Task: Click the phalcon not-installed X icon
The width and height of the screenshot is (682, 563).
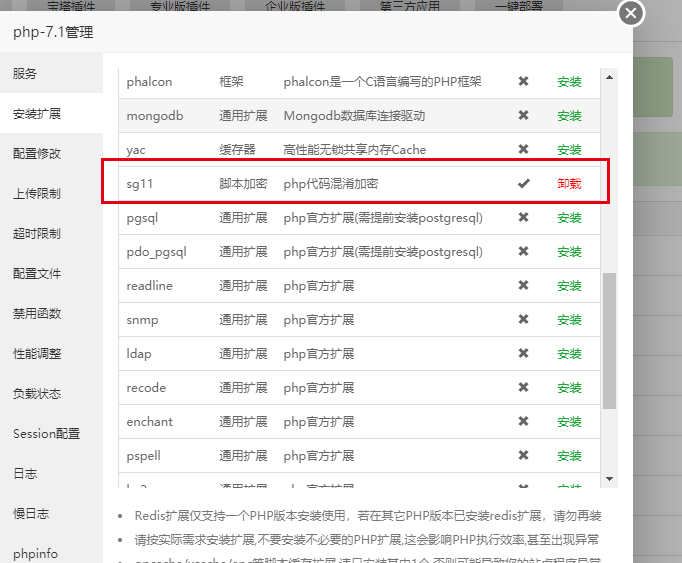Action: 523,81
